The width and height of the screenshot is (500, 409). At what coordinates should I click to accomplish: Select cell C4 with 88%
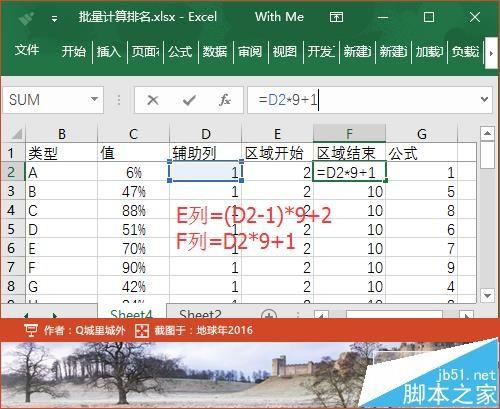pyautogui.click(x=133, y=210)
